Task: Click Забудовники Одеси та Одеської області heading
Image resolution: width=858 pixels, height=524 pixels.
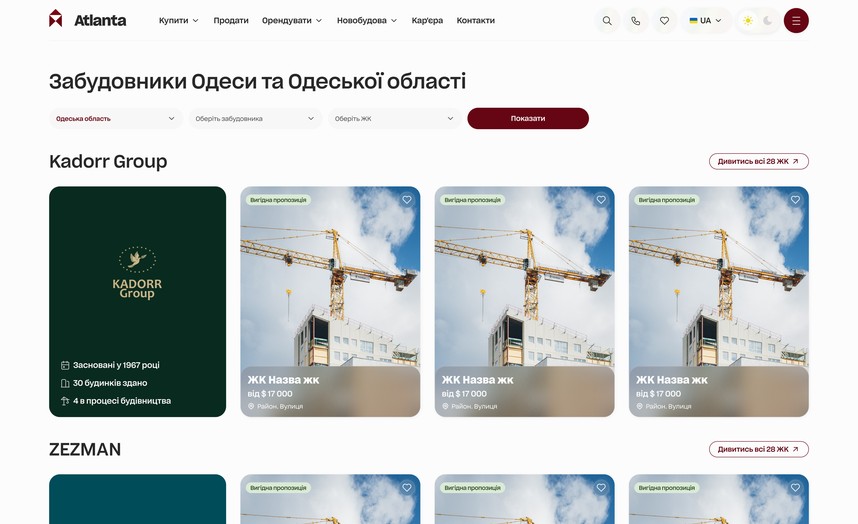Action: pos(258,81)
